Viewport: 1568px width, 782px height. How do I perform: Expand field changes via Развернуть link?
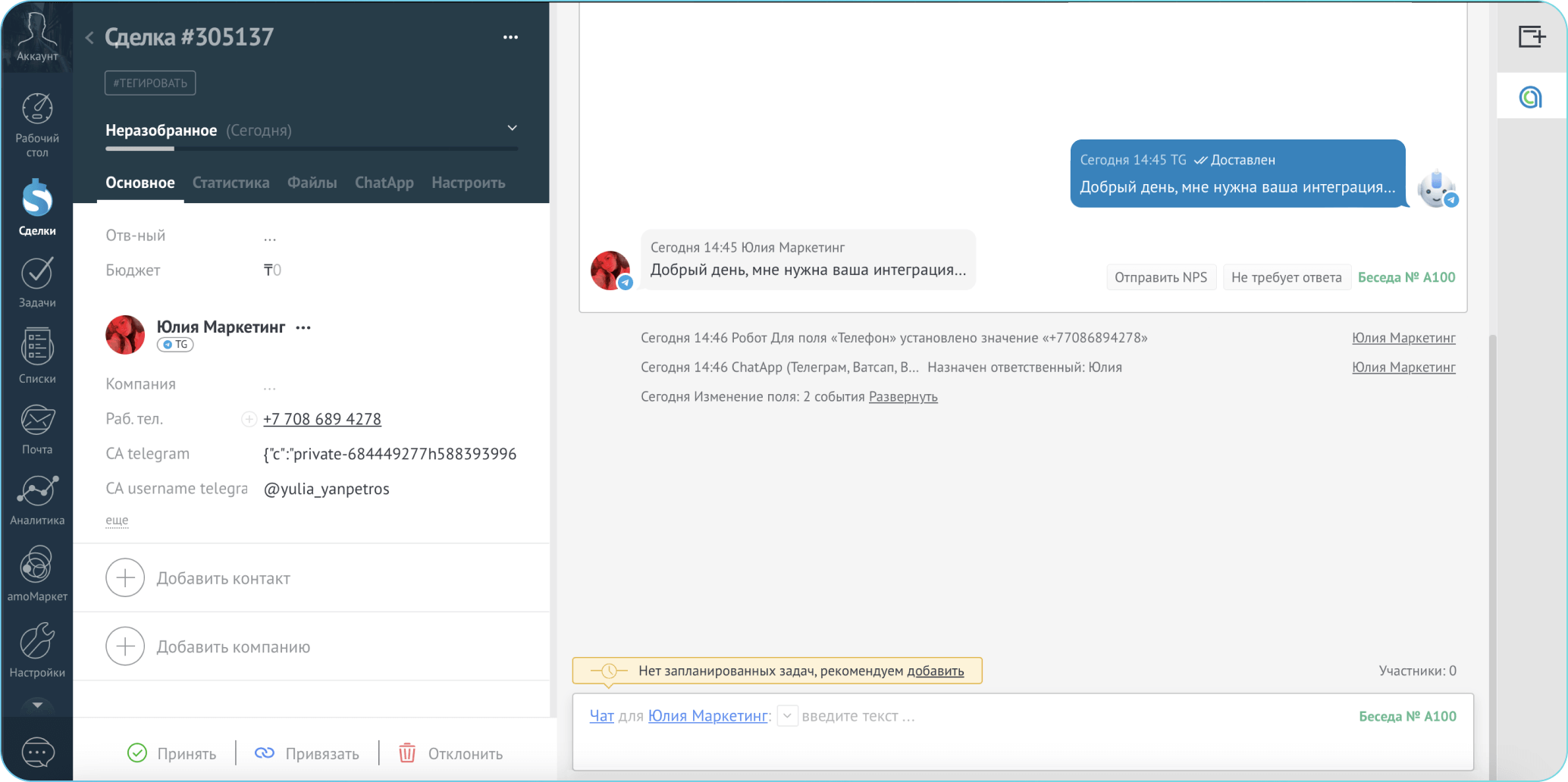902,396
